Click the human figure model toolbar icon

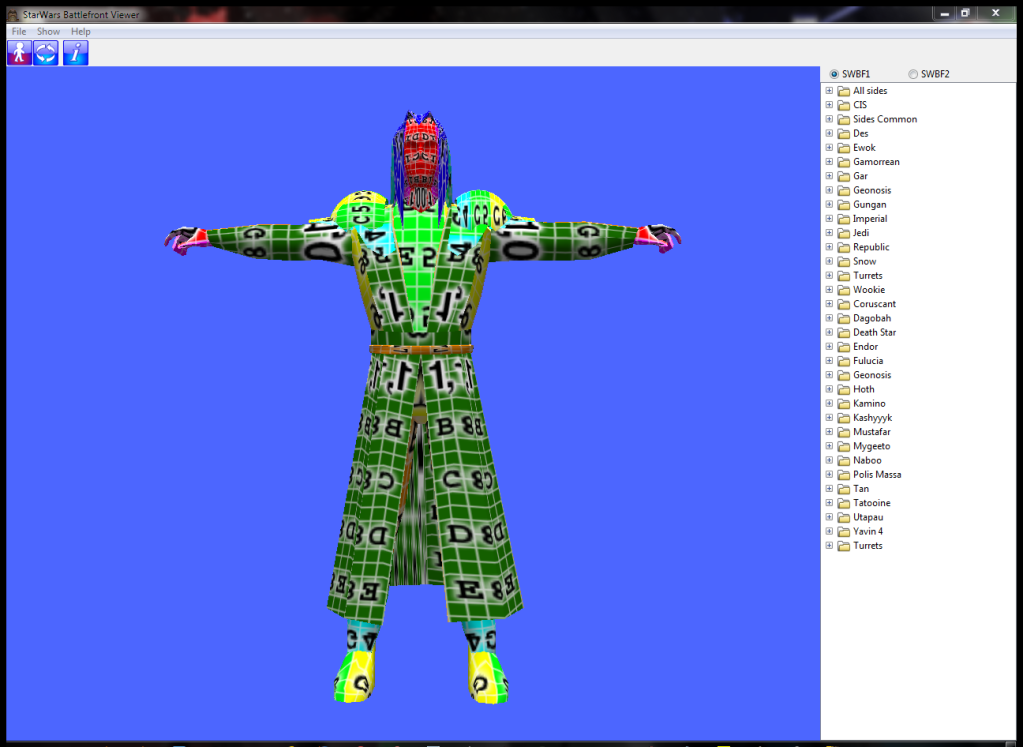pyautogui.click(x=19, y=53)
